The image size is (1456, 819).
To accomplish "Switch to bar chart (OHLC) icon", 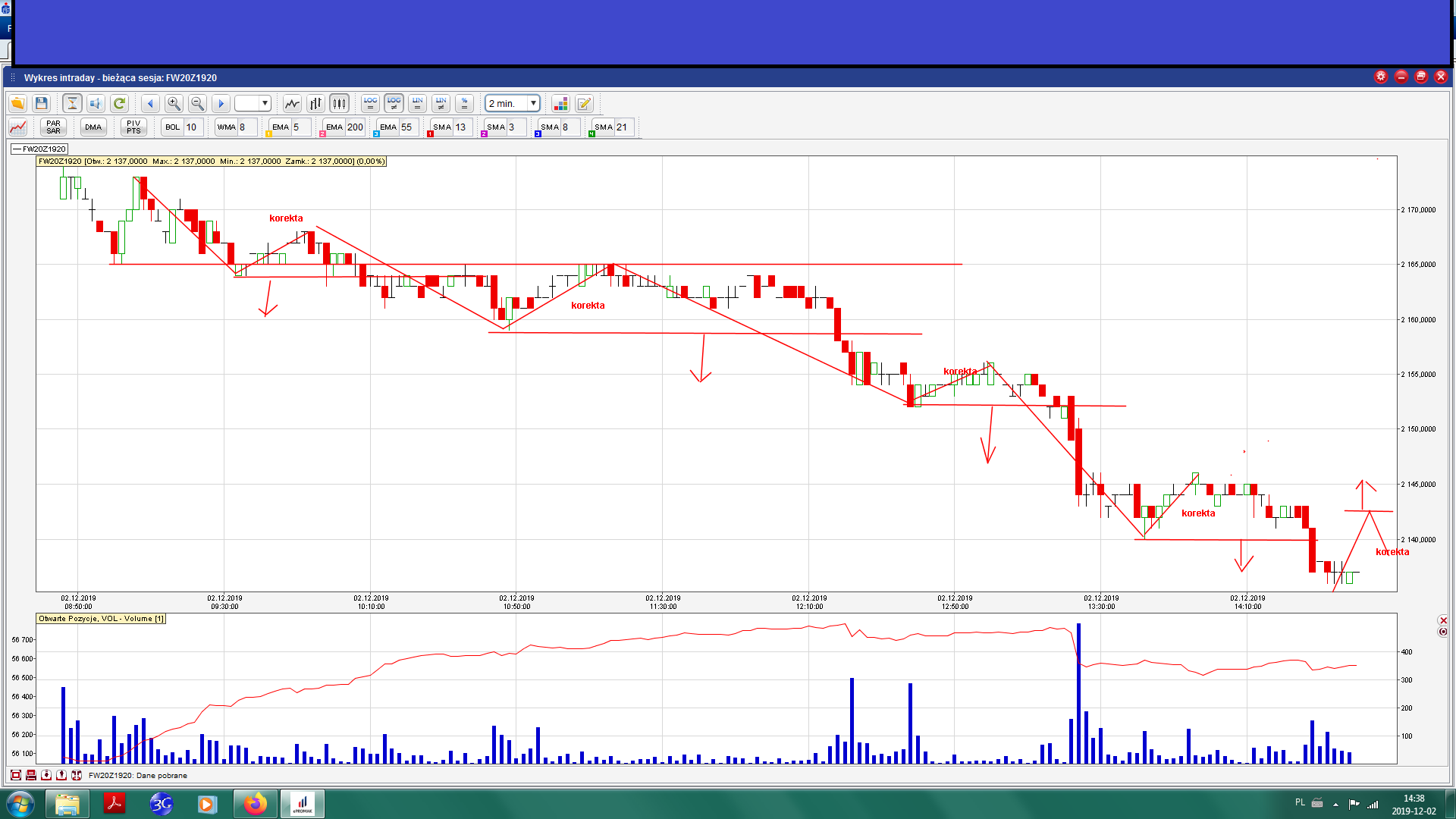I will [315, 103].
